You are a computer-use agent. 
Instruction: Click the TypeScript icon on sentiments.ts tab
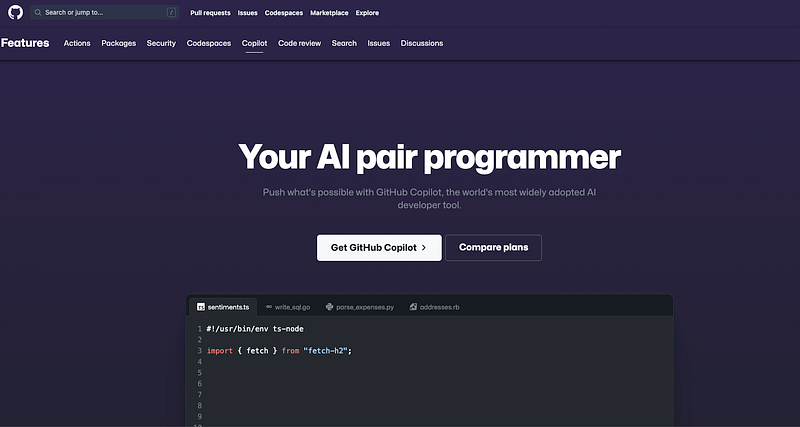click(x=201, y=307)
